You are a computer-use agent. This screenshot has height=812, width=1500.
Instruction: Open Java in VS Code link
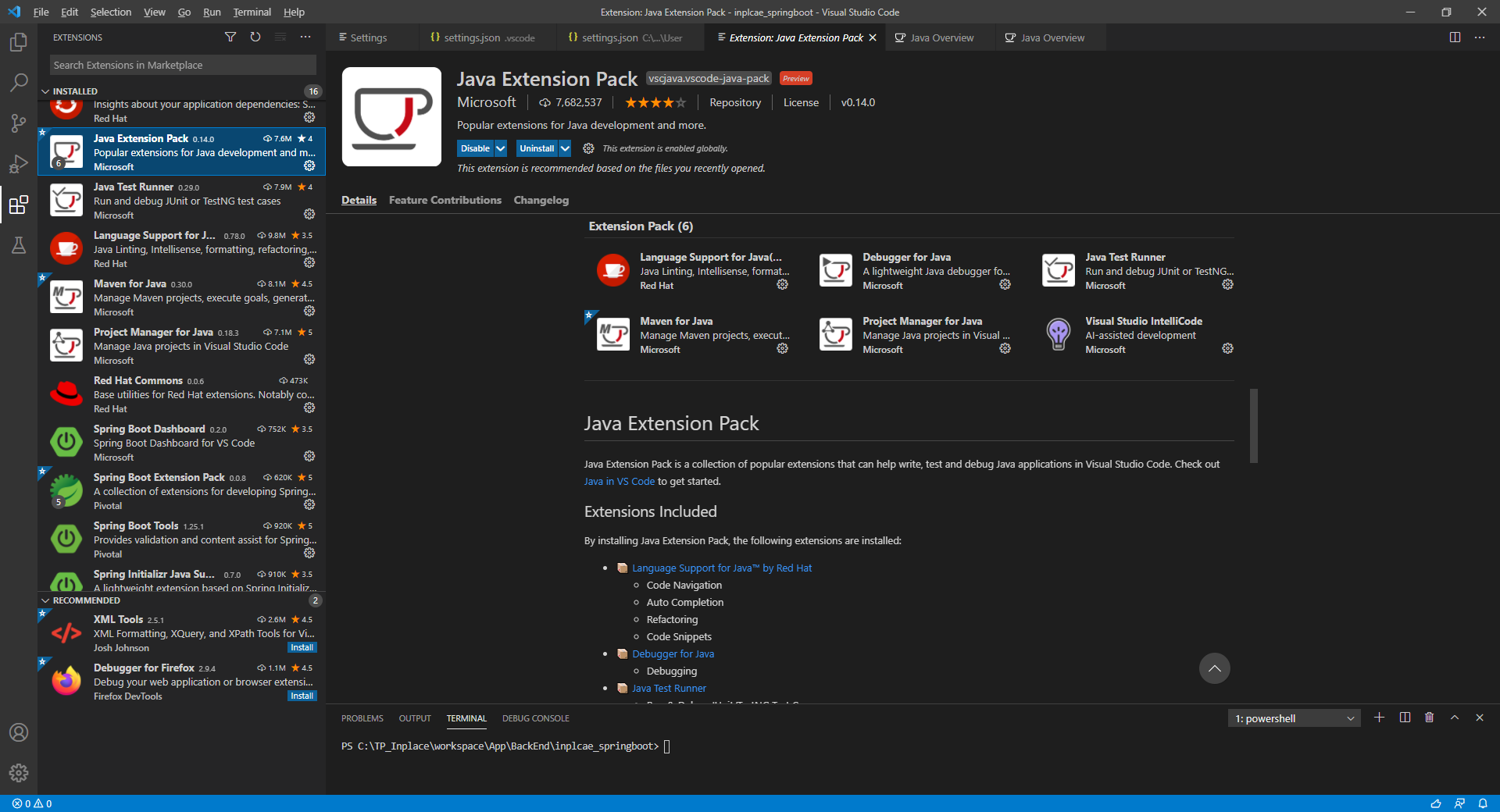click(620, 481)
